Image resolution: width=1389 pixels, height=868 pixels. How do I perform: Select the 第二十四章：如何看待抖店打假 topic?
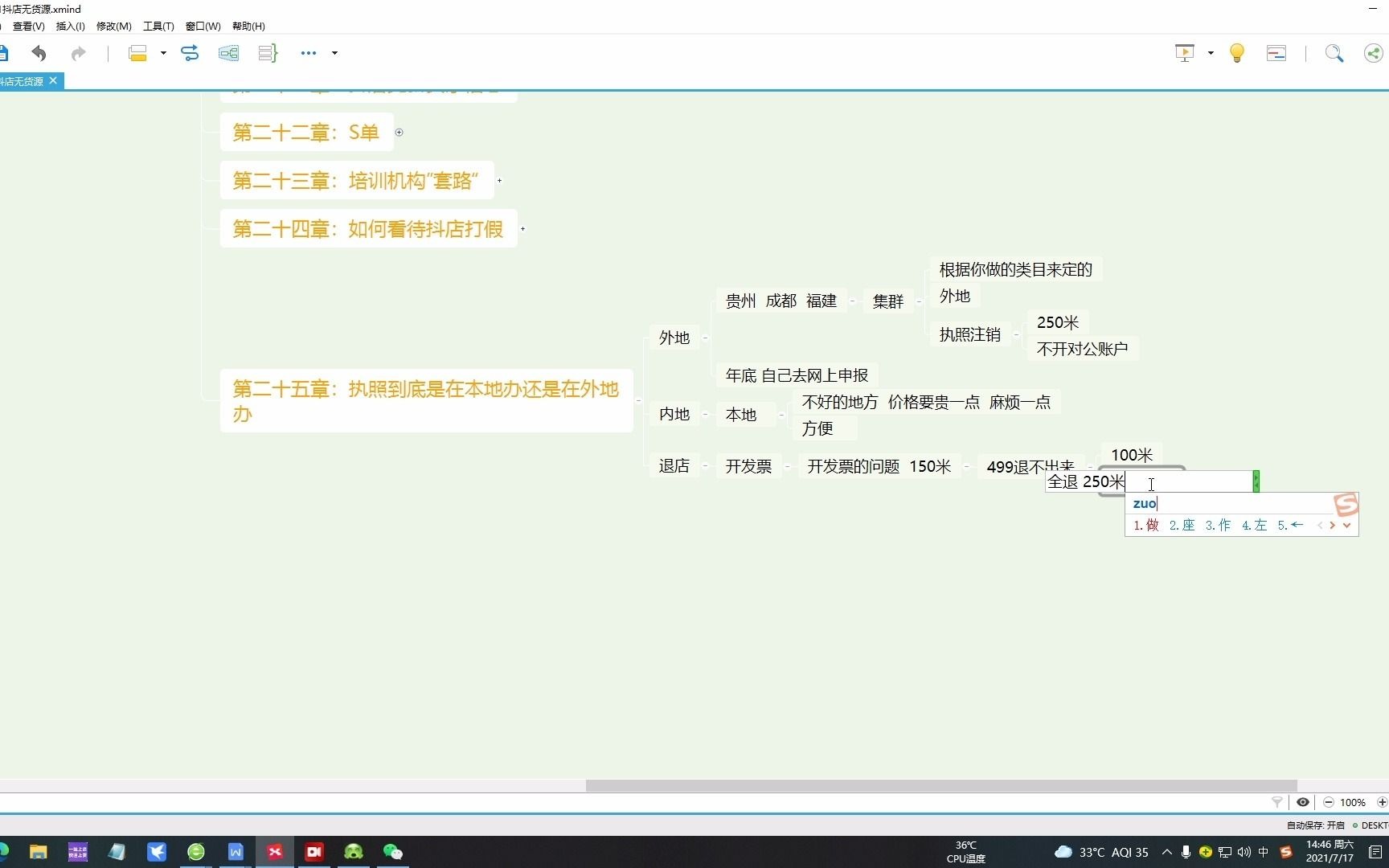[x=368, y=229]
